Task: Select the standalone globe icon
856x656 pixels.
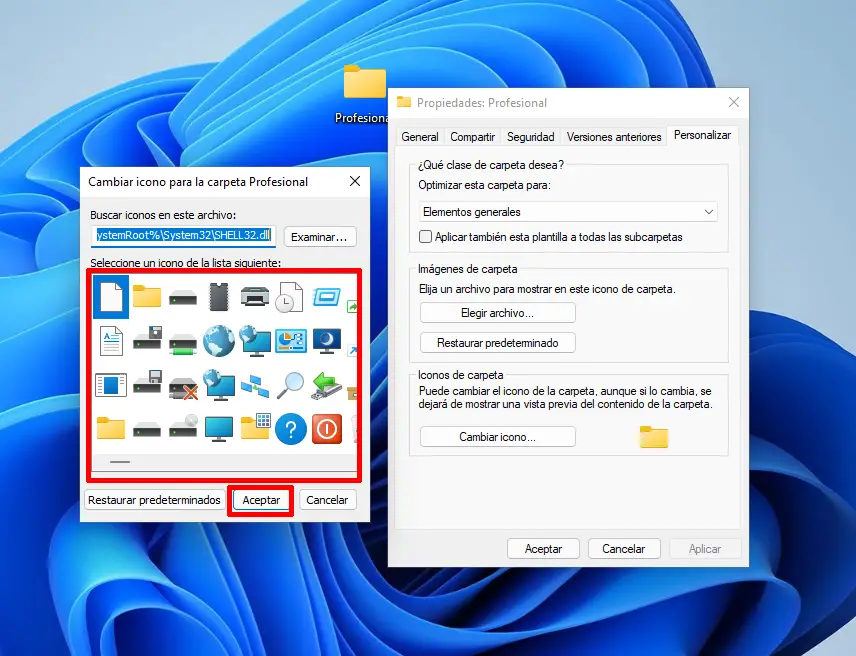Action: coord(218,341)
